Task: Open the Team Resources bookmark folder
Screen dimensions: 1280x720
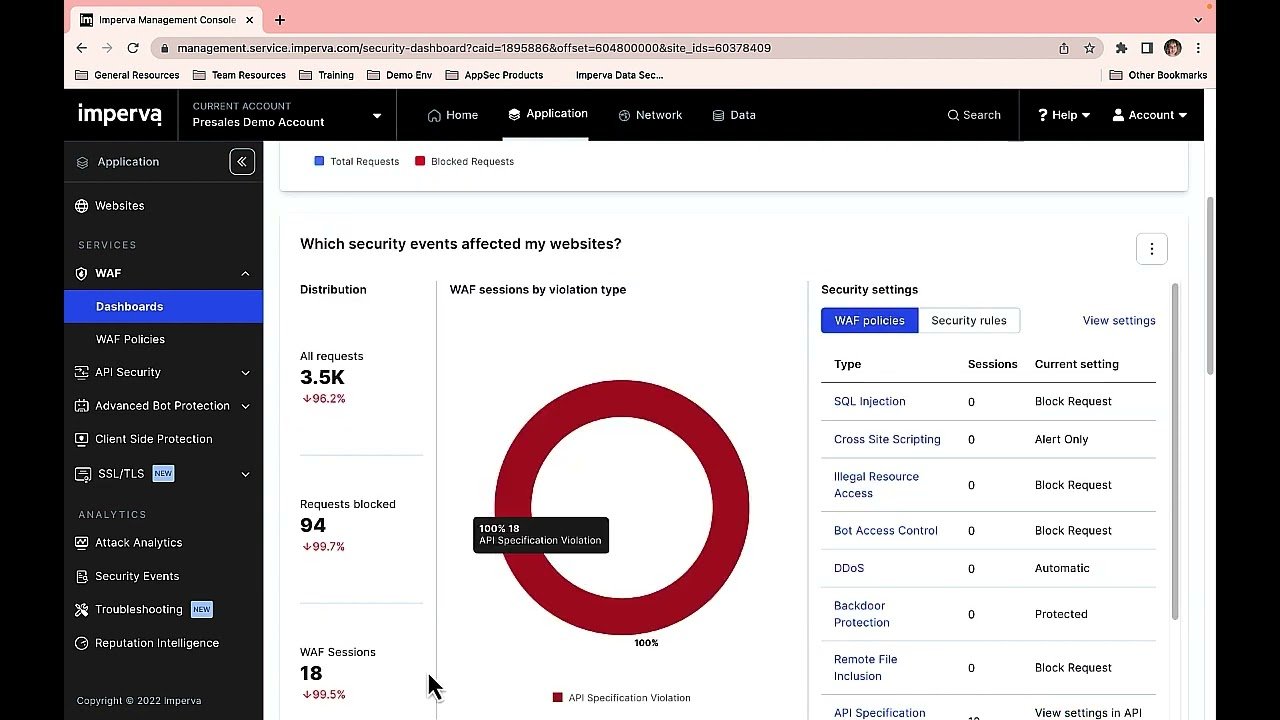Action: pyautogui.click(x=239, y=75)
